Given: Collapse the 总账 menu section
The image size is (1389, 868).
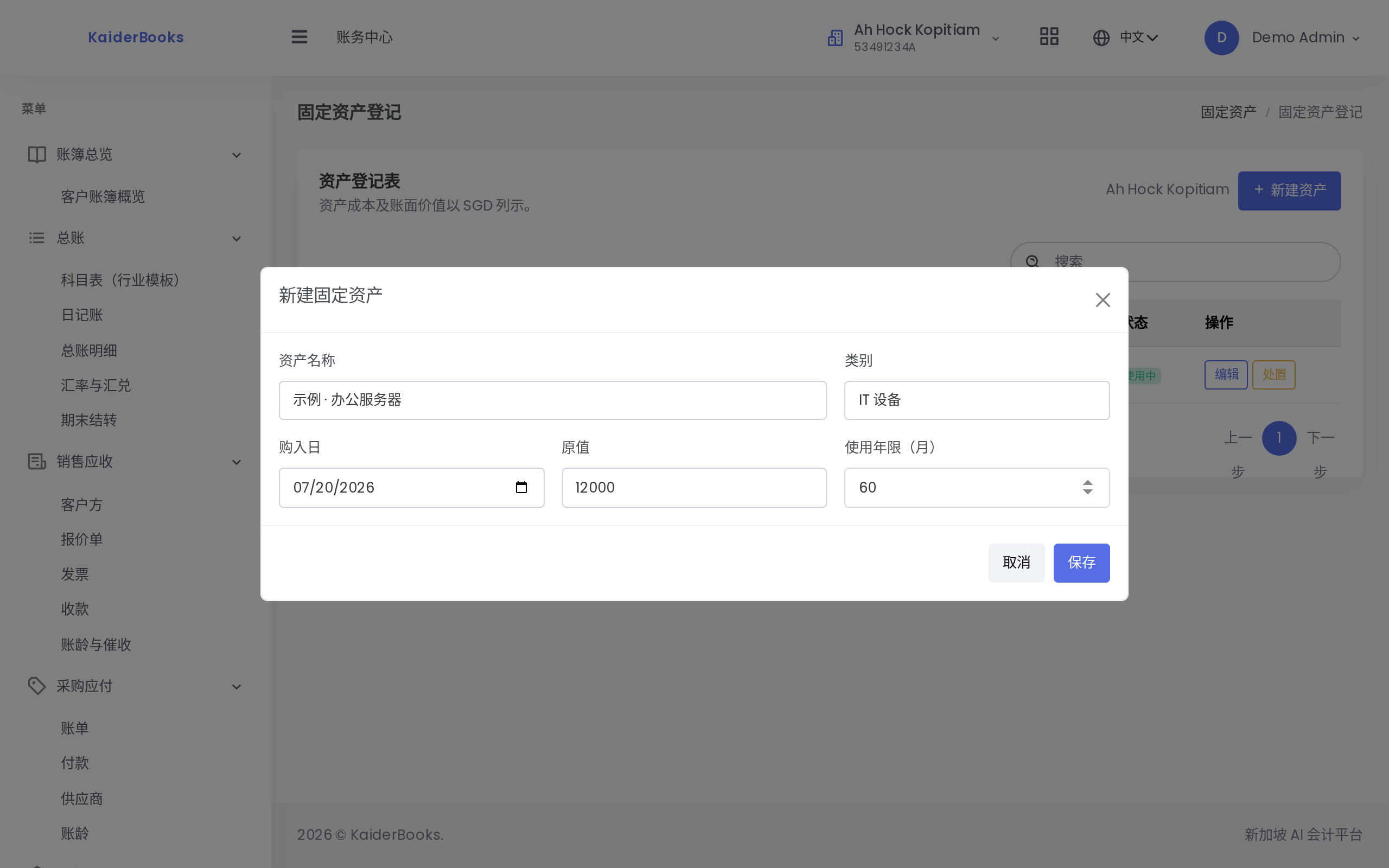Looking at the screenshot, I should pos(237,239).
